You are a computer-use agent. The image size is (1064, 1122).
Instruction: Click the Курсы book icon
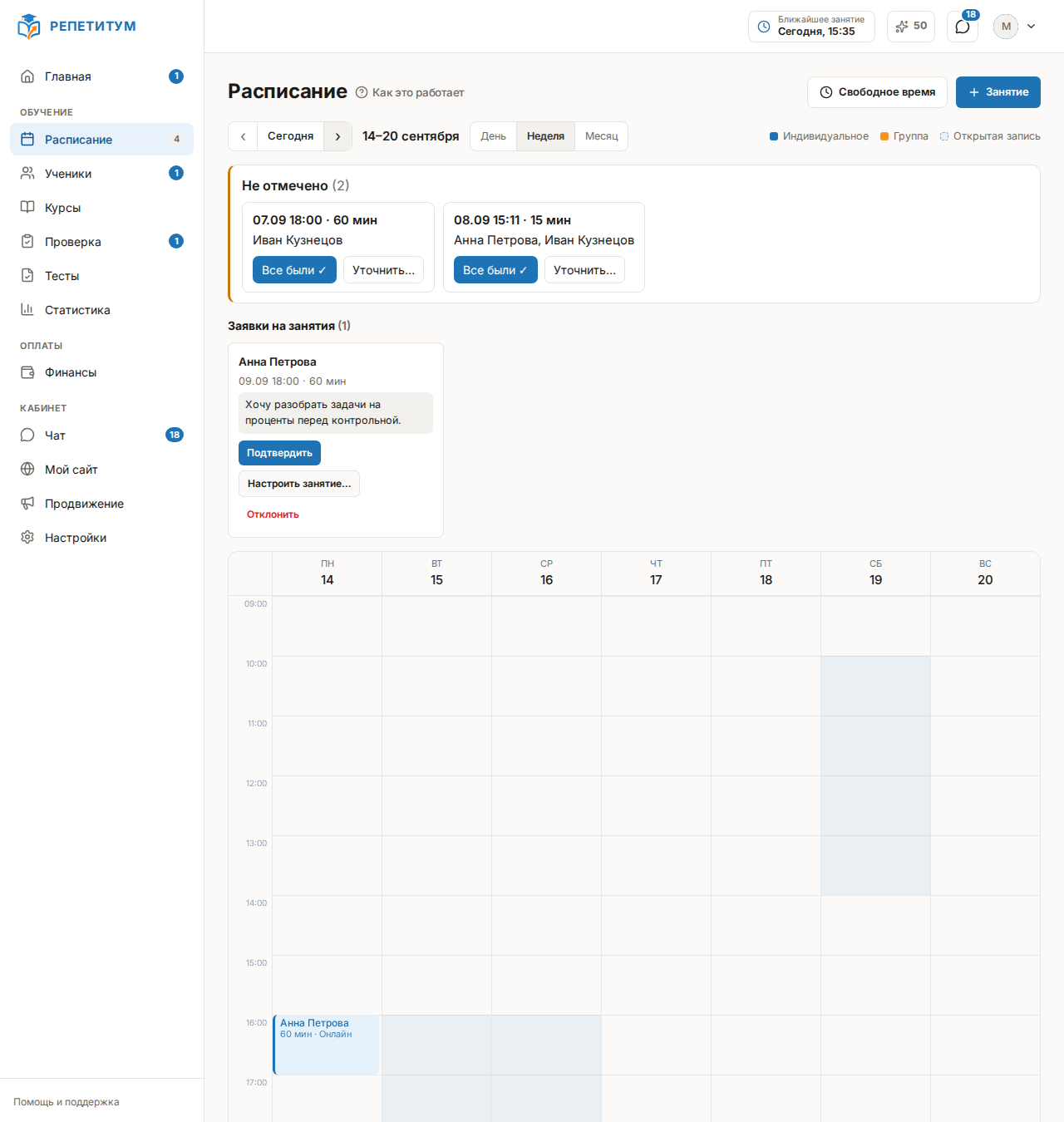tap(27, 208)
